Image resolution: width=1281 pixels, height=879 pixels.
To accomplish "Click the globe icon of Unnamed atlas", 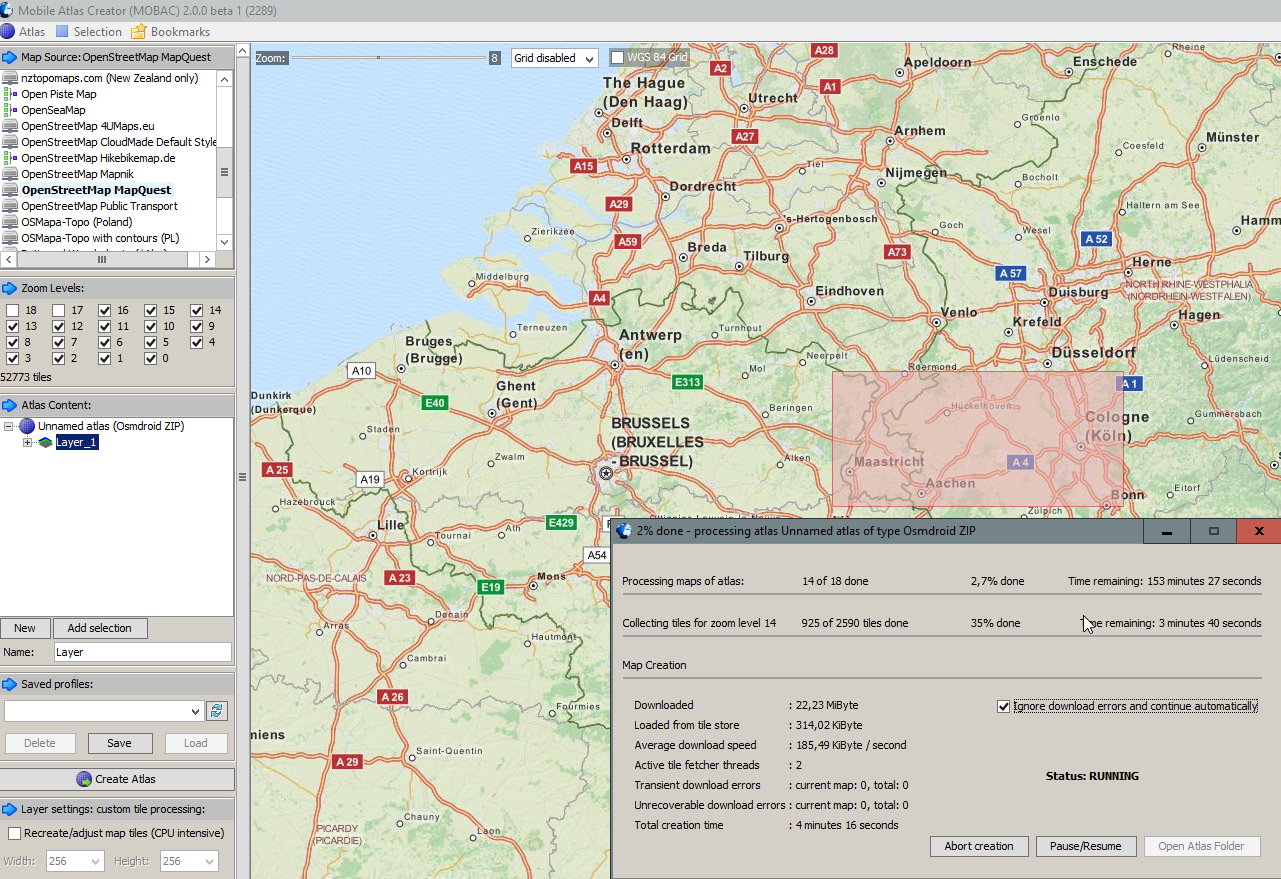I will [x=27, y=426].
